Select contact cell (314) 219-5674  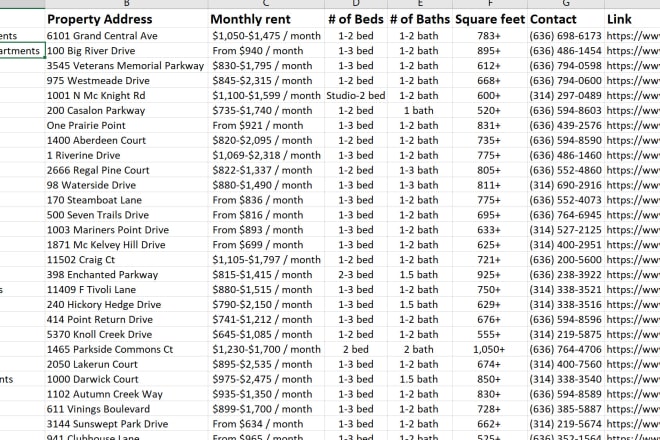(566, 424)
